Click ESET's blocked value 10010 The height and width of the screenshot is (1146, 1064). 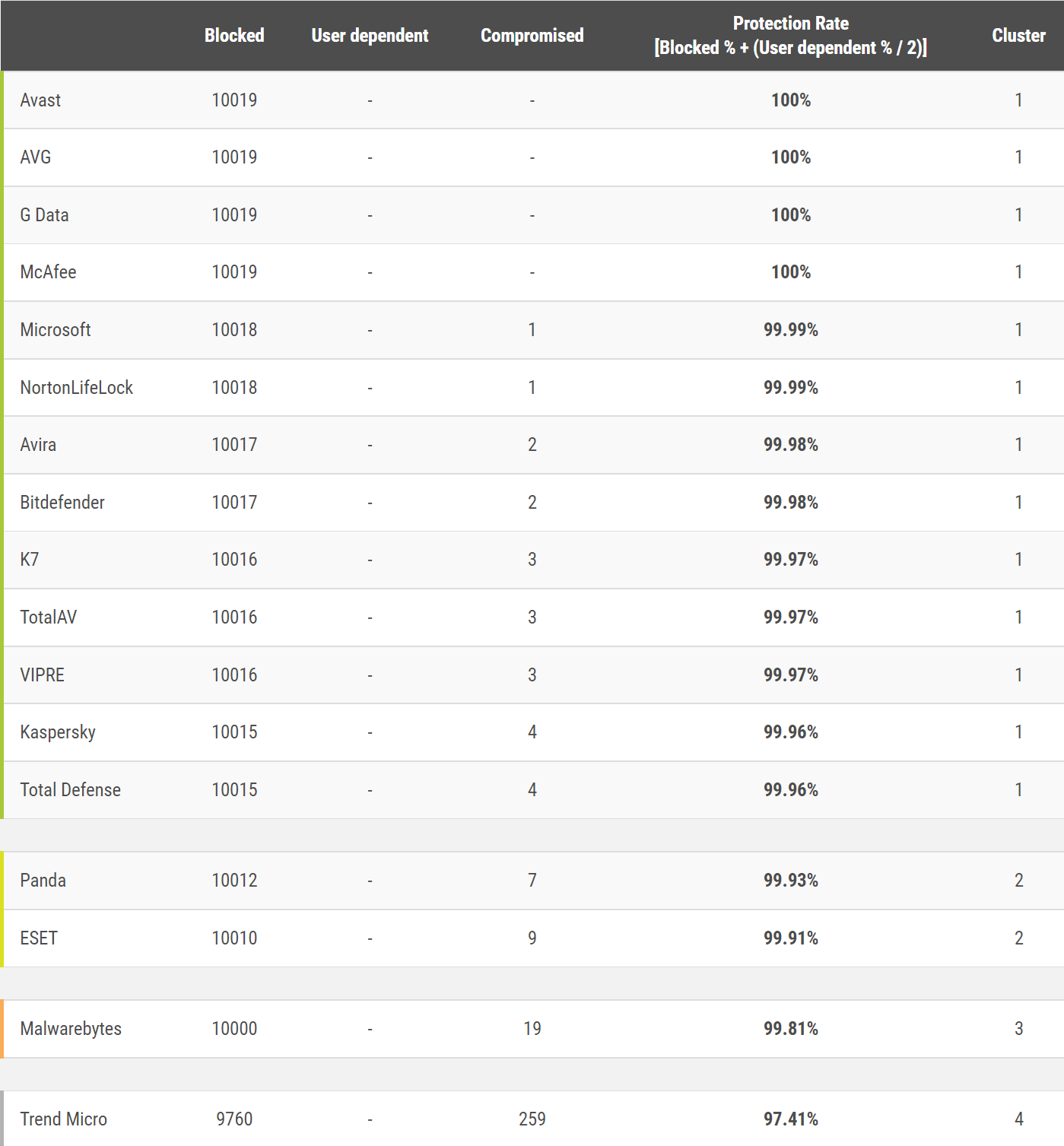234,938
